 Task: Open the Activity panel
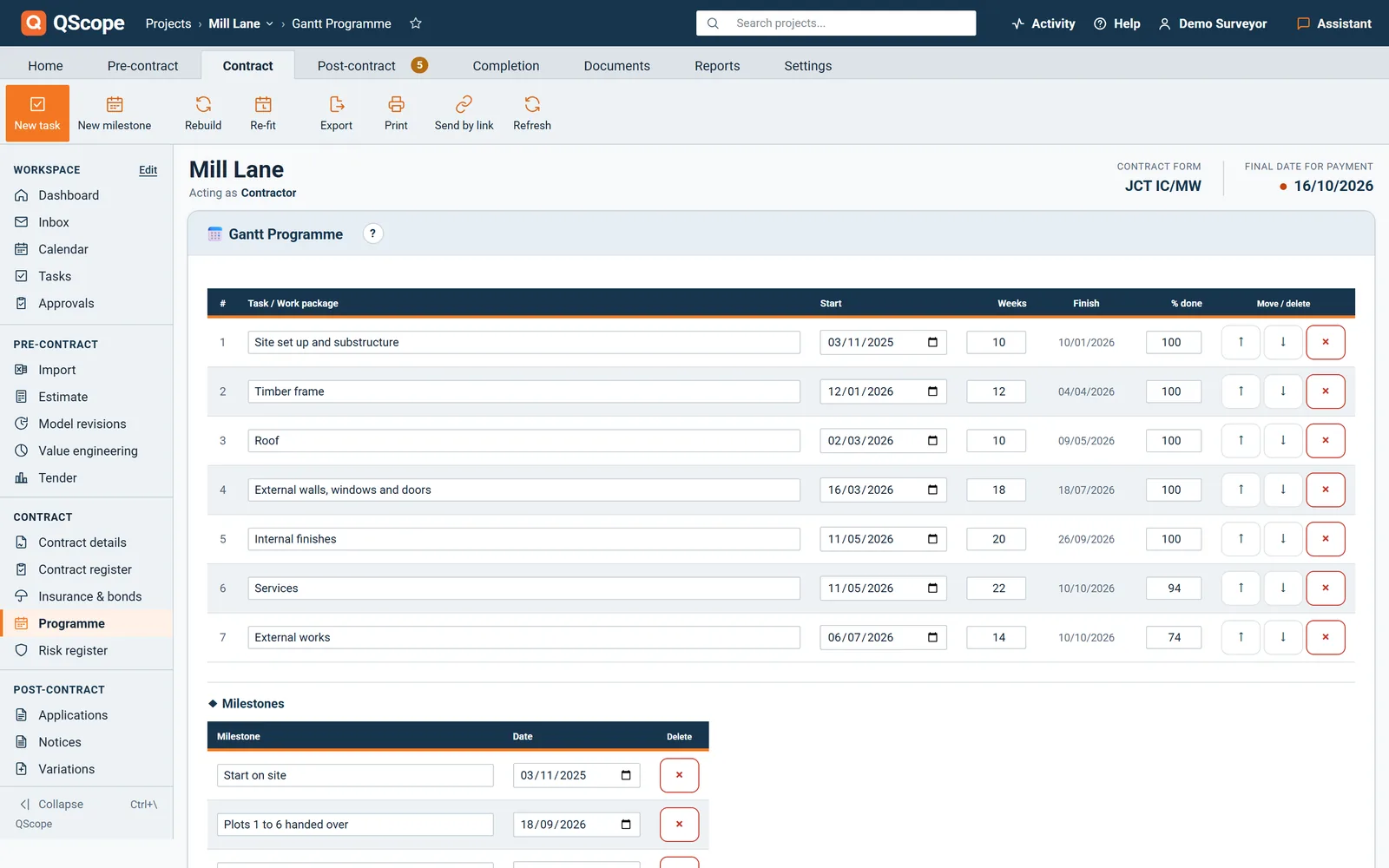[1043, 23]
